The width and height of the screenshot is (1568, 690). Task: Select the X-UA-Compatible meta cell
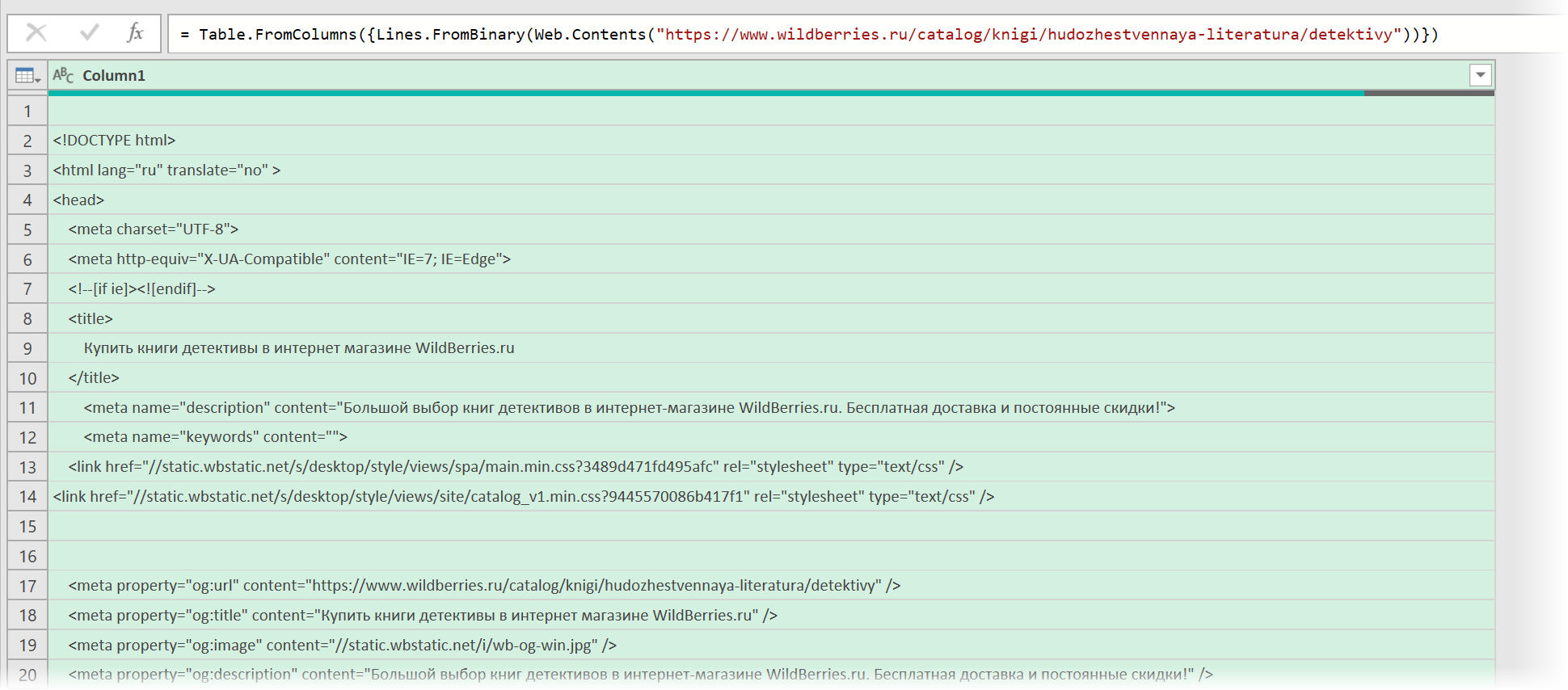(x=771, y=259)
